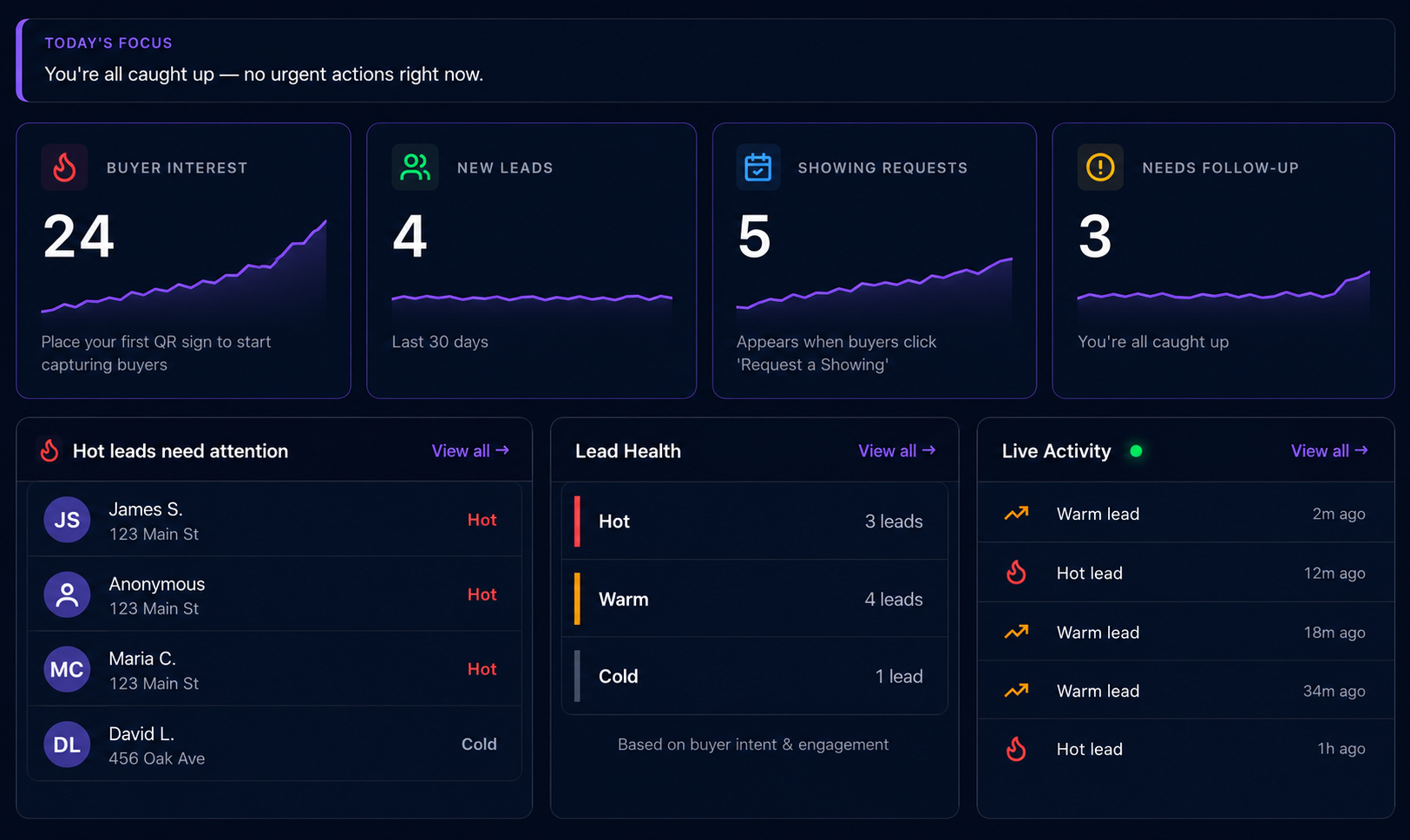Click the '4 leads' count
The height and width of the screenshot is (840, 1410).
click(x=894, y=600)
